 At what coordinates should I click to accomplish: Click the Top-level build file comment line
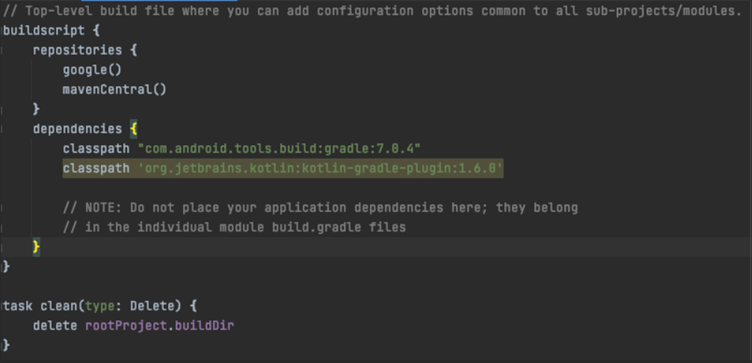click(x=372, y=11)
